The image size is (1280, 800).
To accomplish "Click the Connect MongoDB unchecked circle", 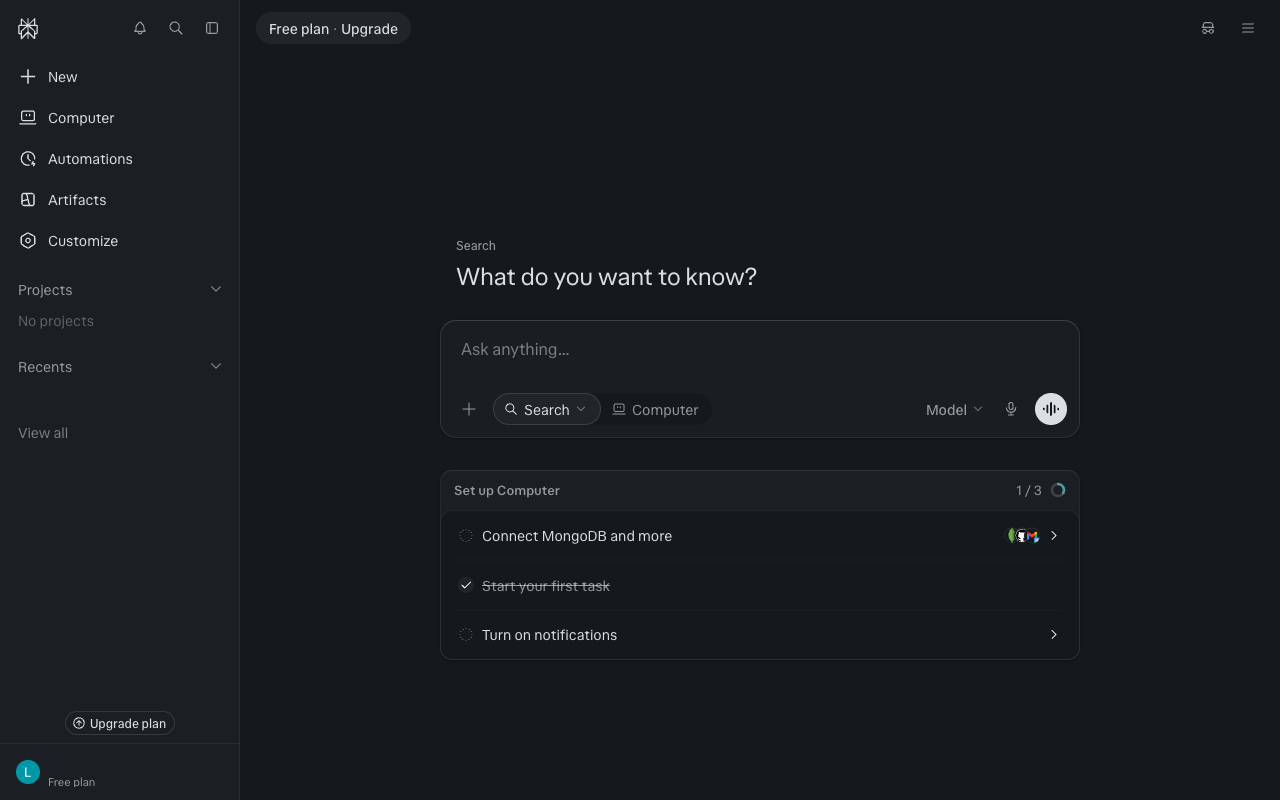I will (x=466, y=536).
